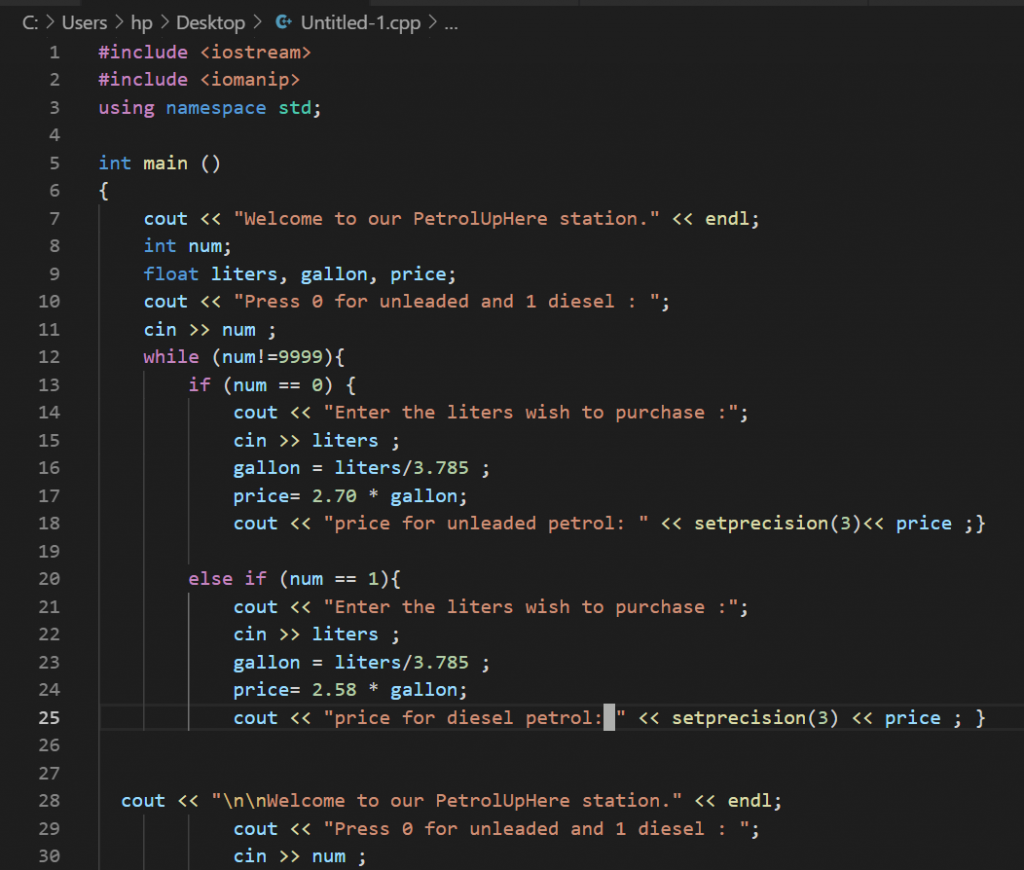Click setprecision(3) on line 18

tap(761, 524)
